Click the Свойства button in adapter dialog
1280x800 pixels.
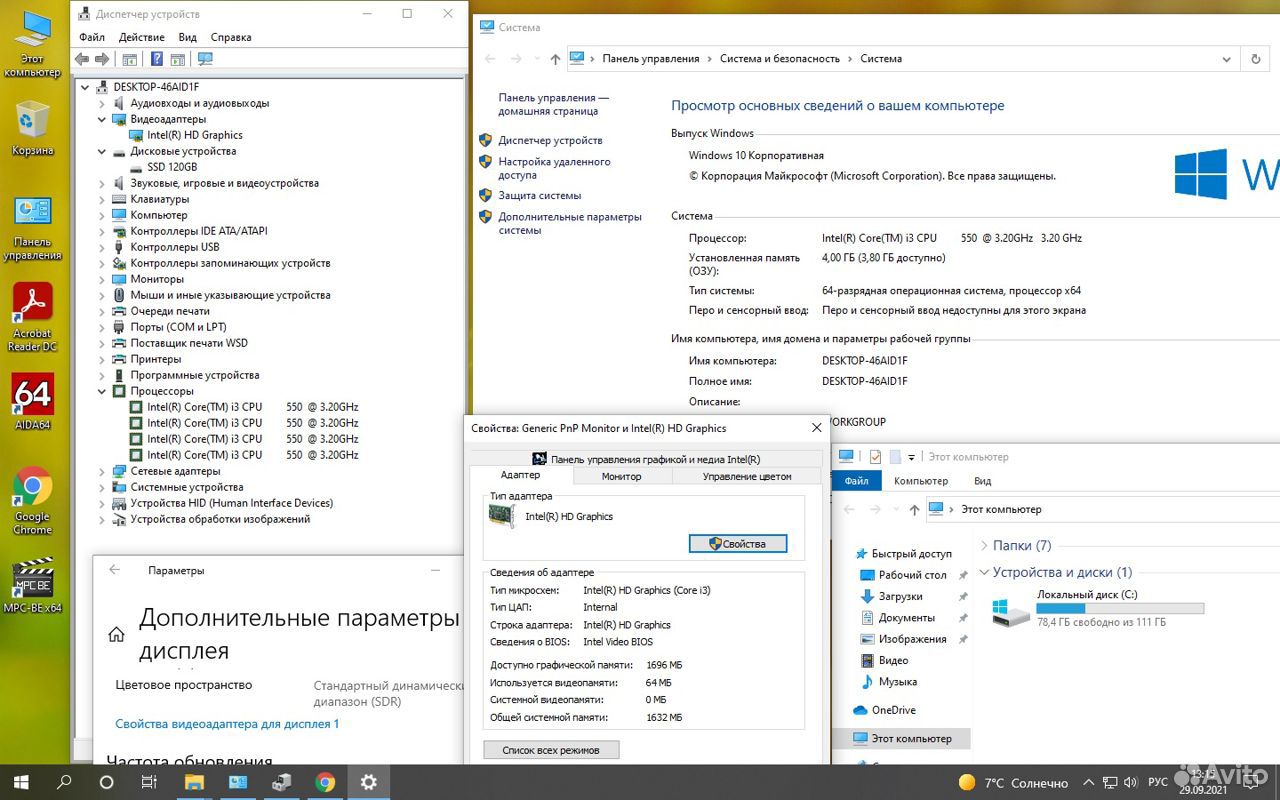[738, 544]
